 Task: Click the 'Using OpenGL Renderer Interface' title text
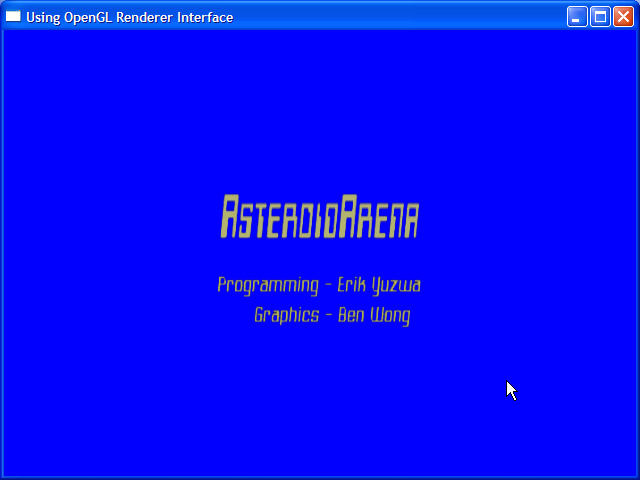(x=130, y=18)
